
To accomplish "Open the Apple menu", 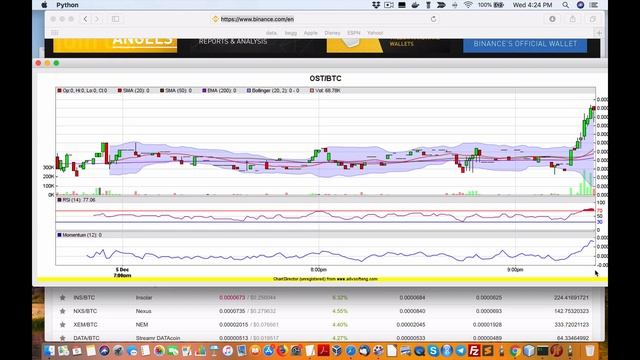I will tap(44, 5).
